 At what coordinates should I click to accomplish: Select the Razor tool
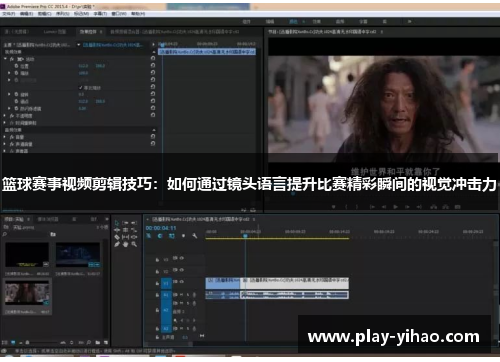117,237
